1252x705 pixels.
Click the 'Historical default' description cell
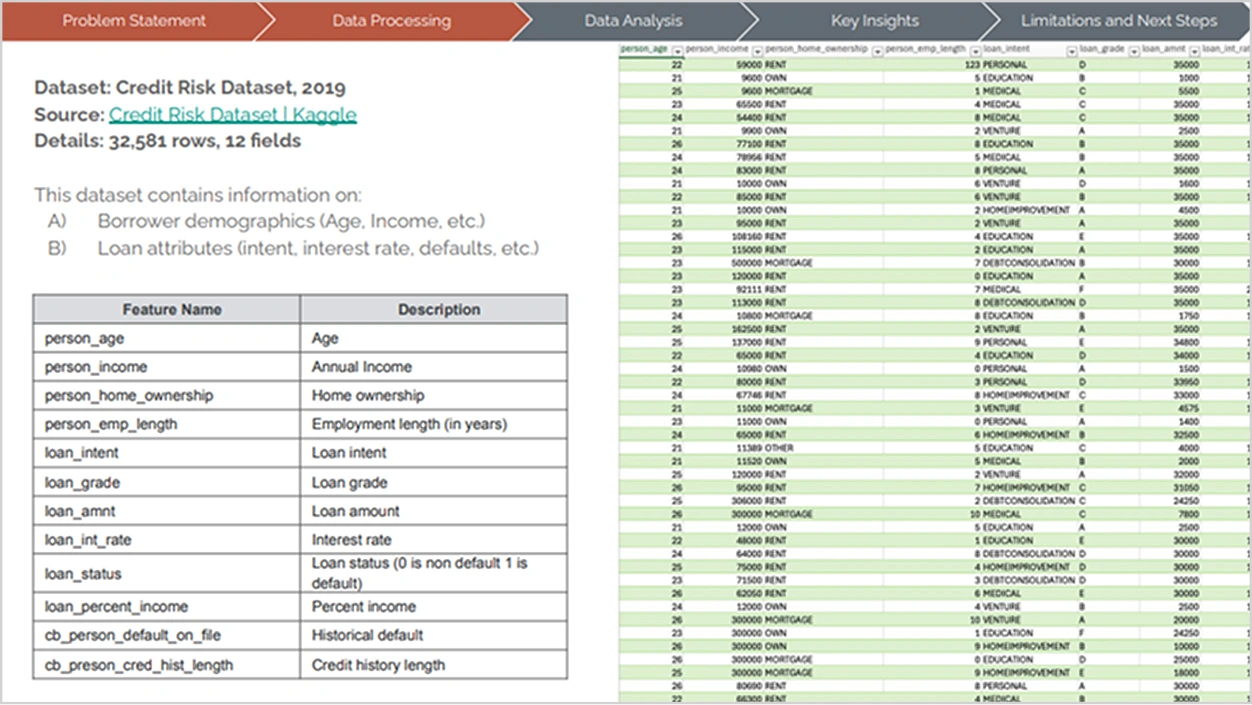(x=434, y=635)
